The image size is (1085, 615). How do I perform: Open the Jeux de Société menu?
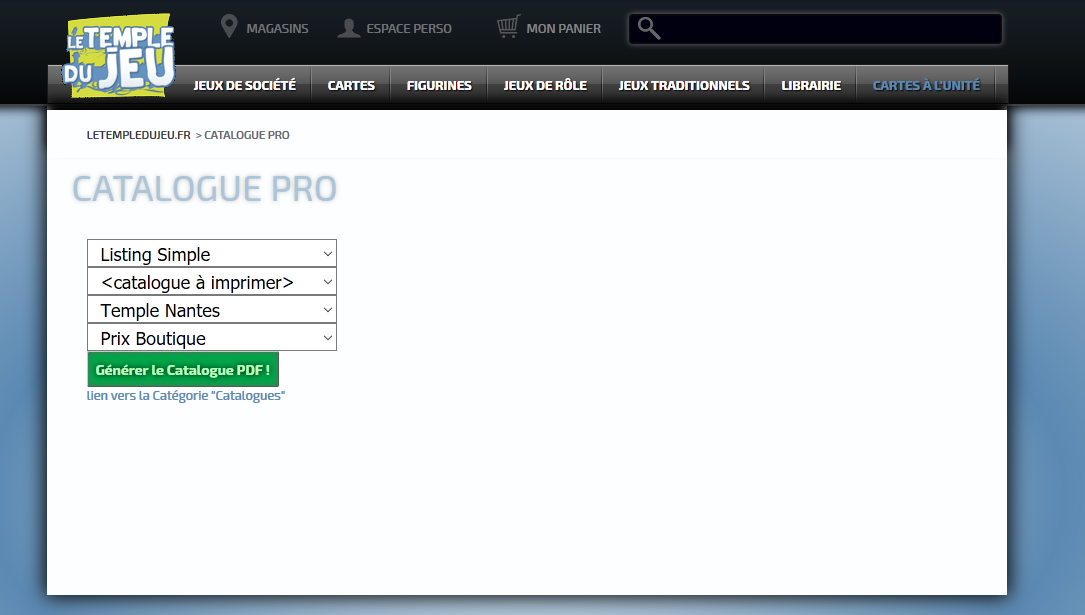[244, 86]
